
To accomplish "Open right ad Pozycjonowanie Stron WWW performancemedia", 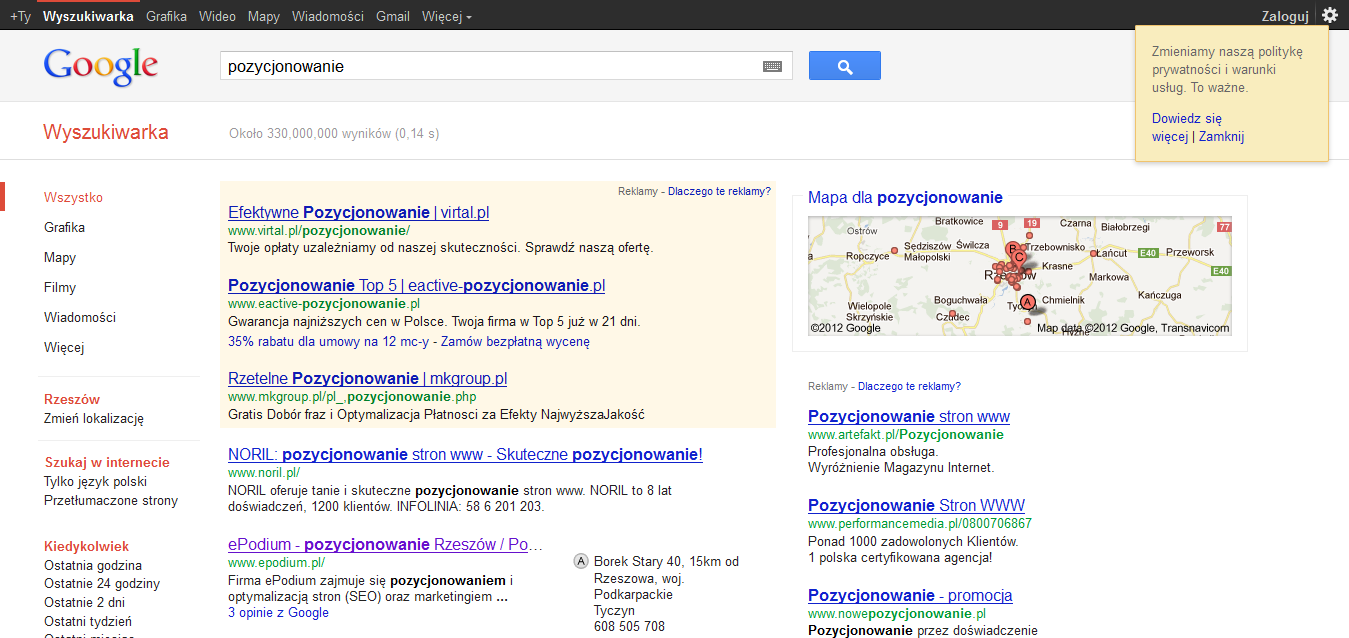I will pos(916,505).
